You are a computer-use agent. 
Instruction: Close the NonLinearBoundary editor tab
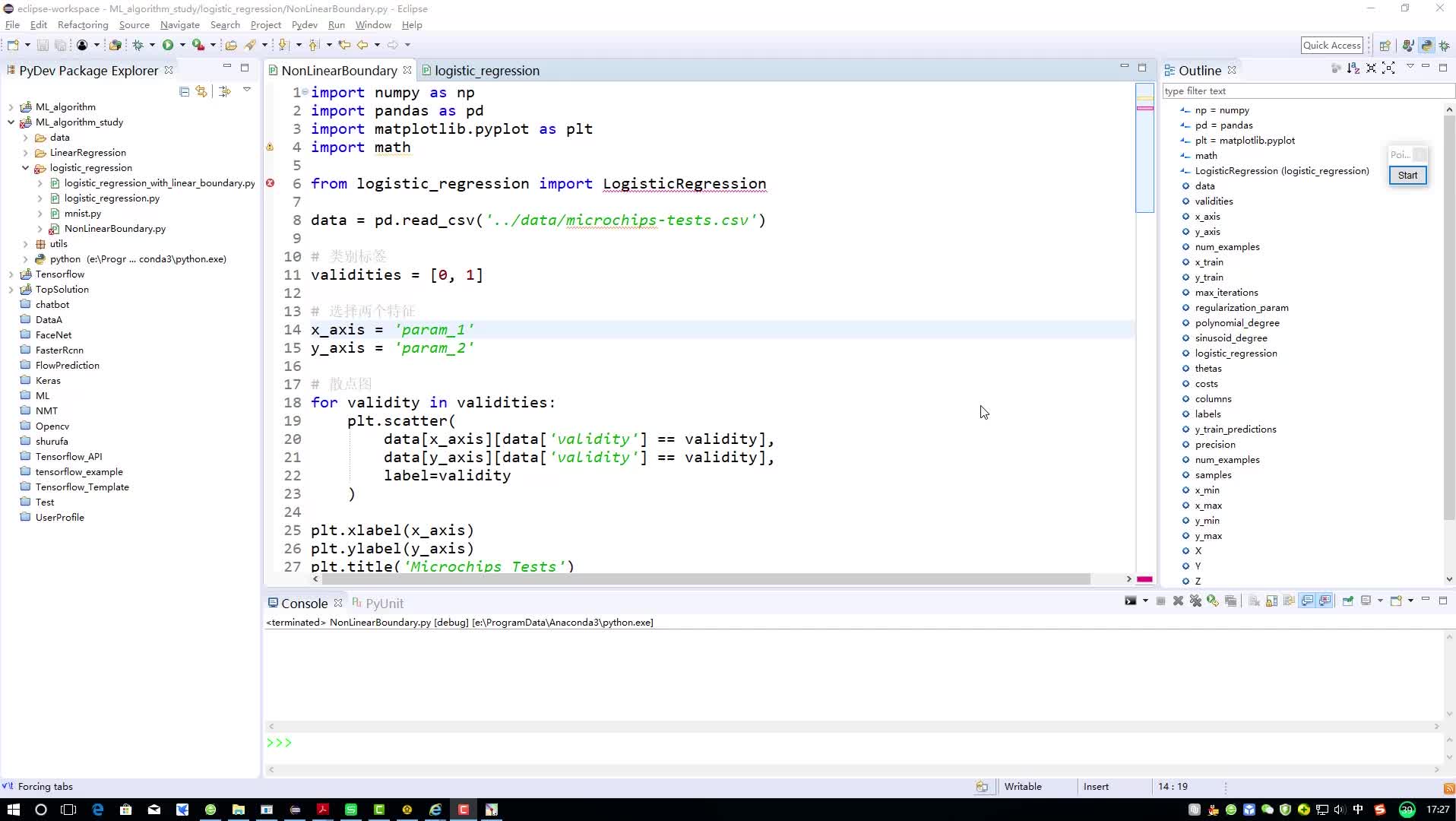(407, 70)
